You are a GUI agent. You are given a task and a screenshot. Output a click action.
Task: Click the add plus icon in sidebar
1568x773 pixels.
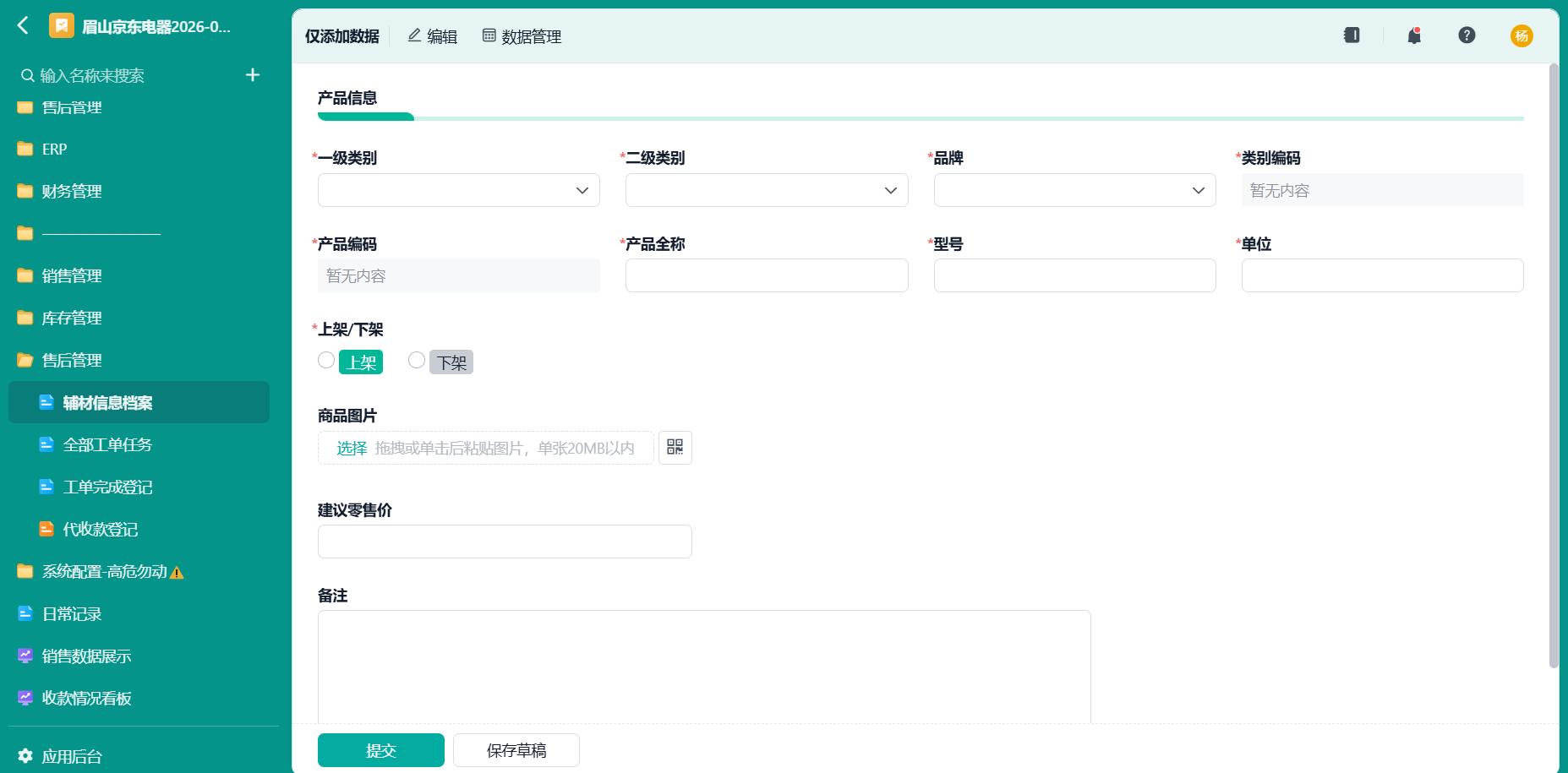pos(252,75)
